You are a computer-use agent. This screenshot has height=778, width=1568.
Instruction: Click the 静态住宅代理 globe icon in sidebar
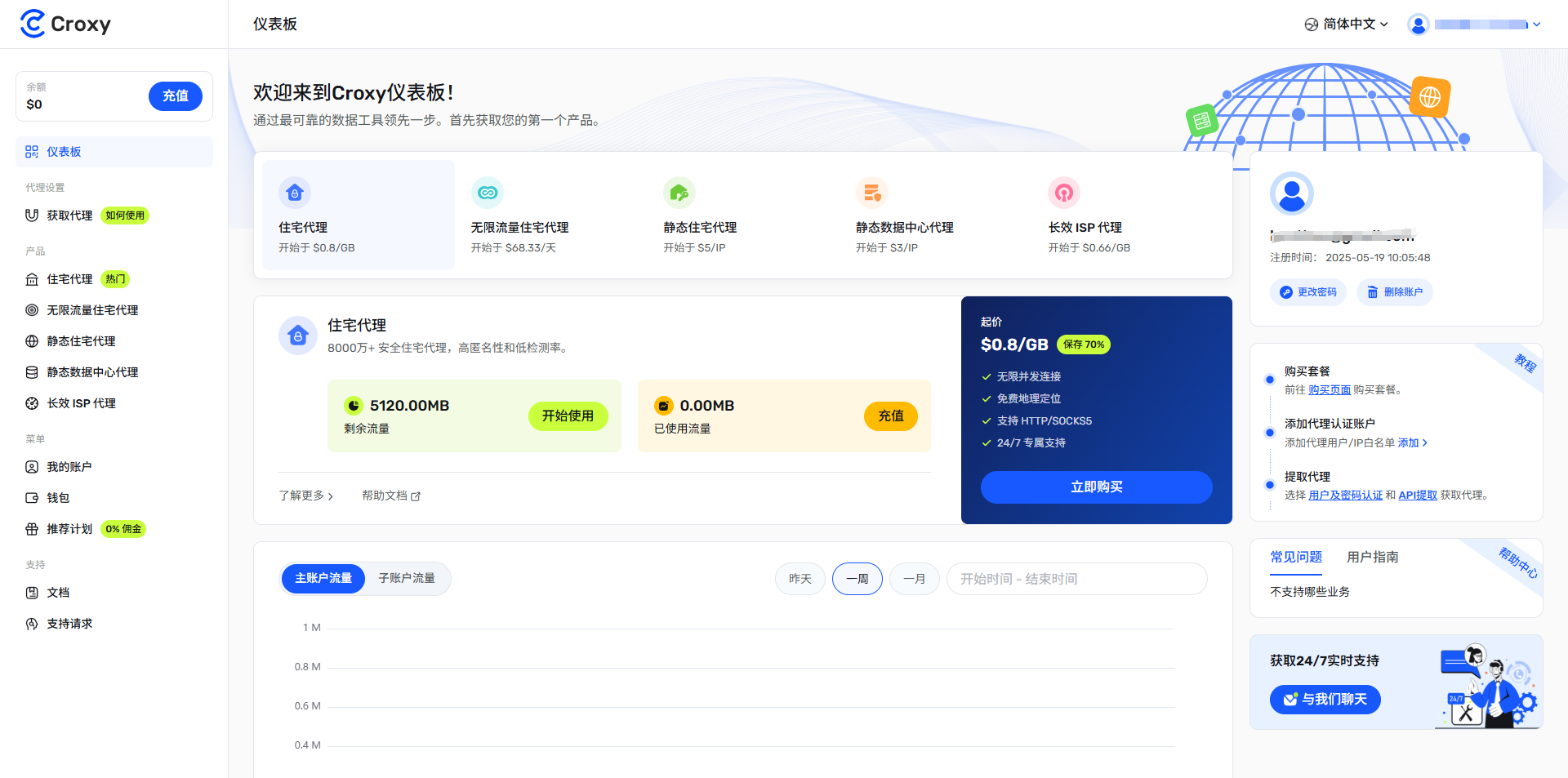point(32,341)
